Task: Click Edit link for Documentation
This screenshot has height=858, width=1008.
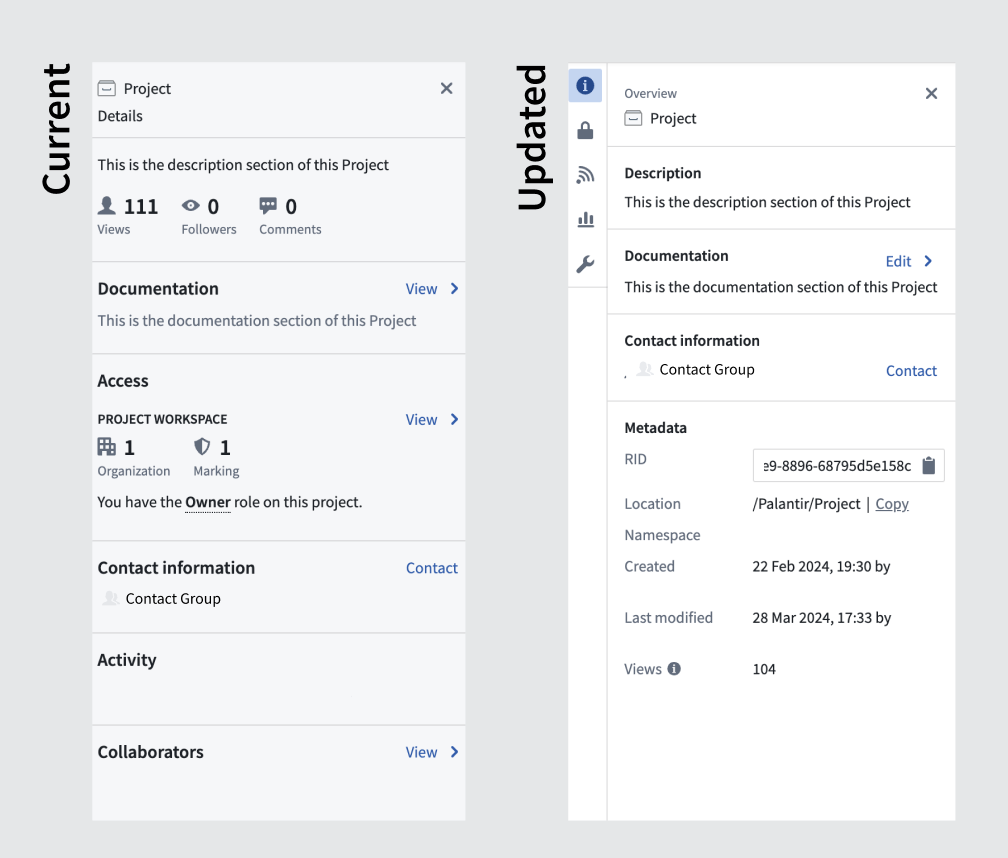Action: (898, 262)
